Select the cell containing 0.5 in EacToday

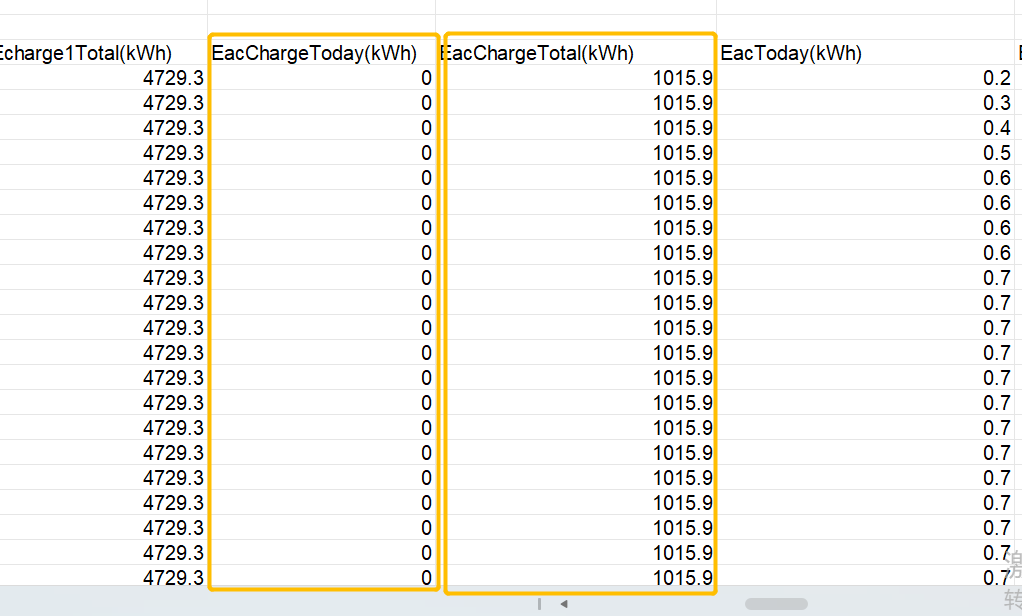click(866, 153)
